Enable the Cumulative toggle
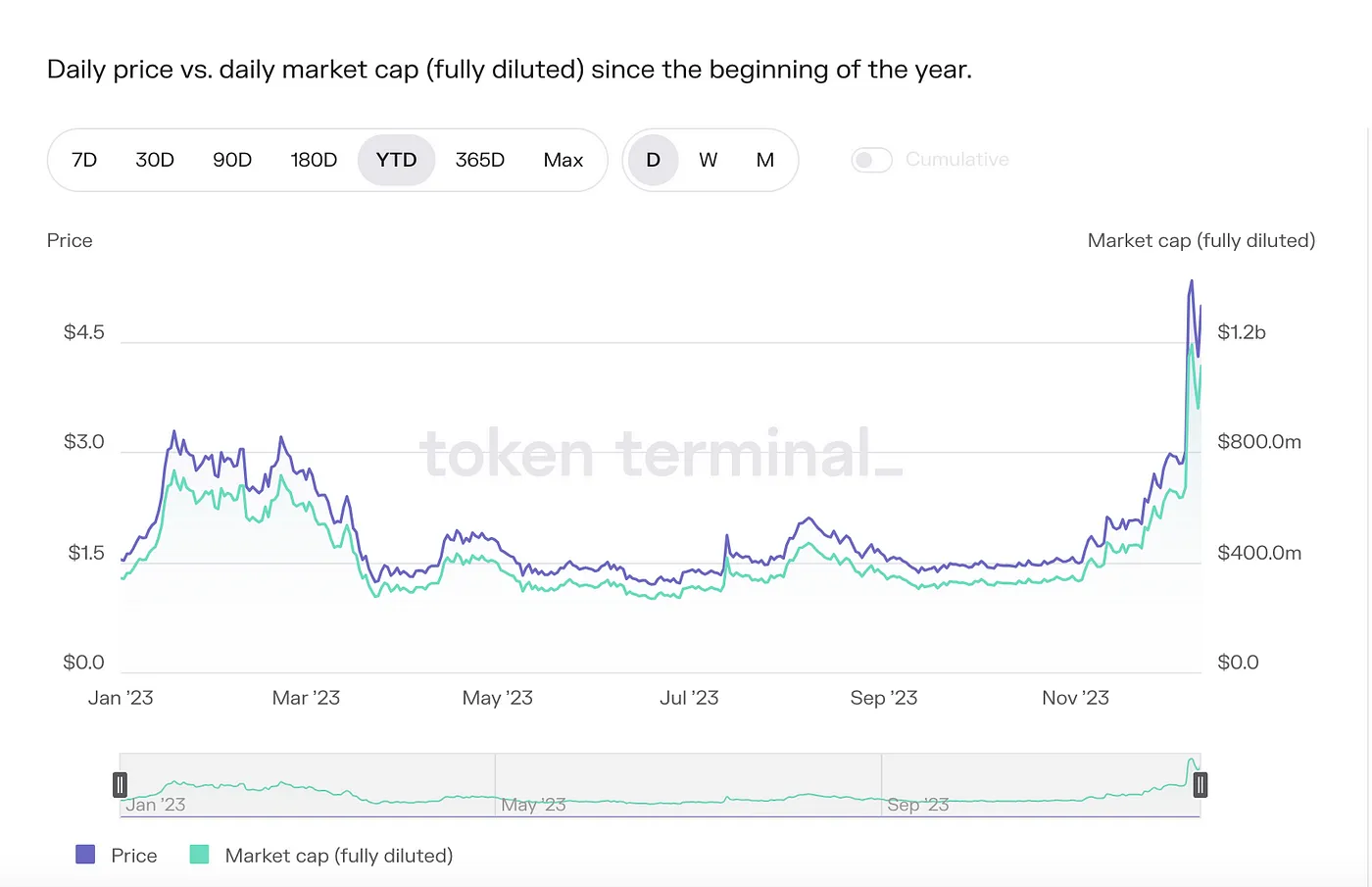The image size is (1372, 887). click(x=871, y=160)
